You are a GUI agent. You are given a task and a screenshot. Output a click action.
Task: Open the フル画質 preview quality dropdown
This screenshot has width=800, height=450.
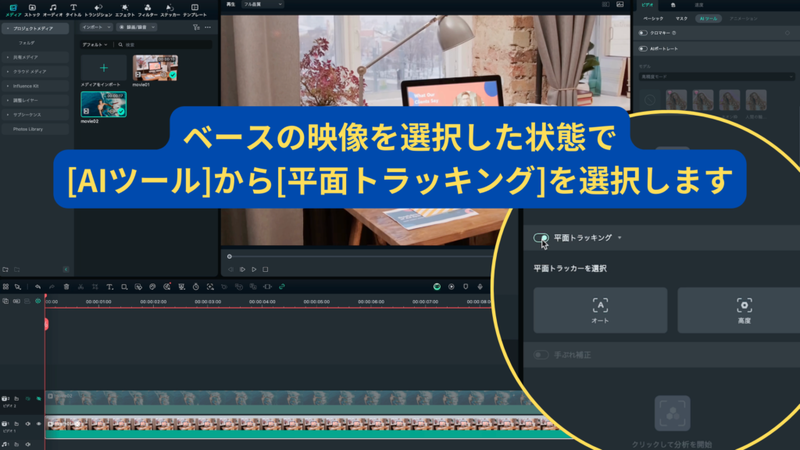pos(262,4)
